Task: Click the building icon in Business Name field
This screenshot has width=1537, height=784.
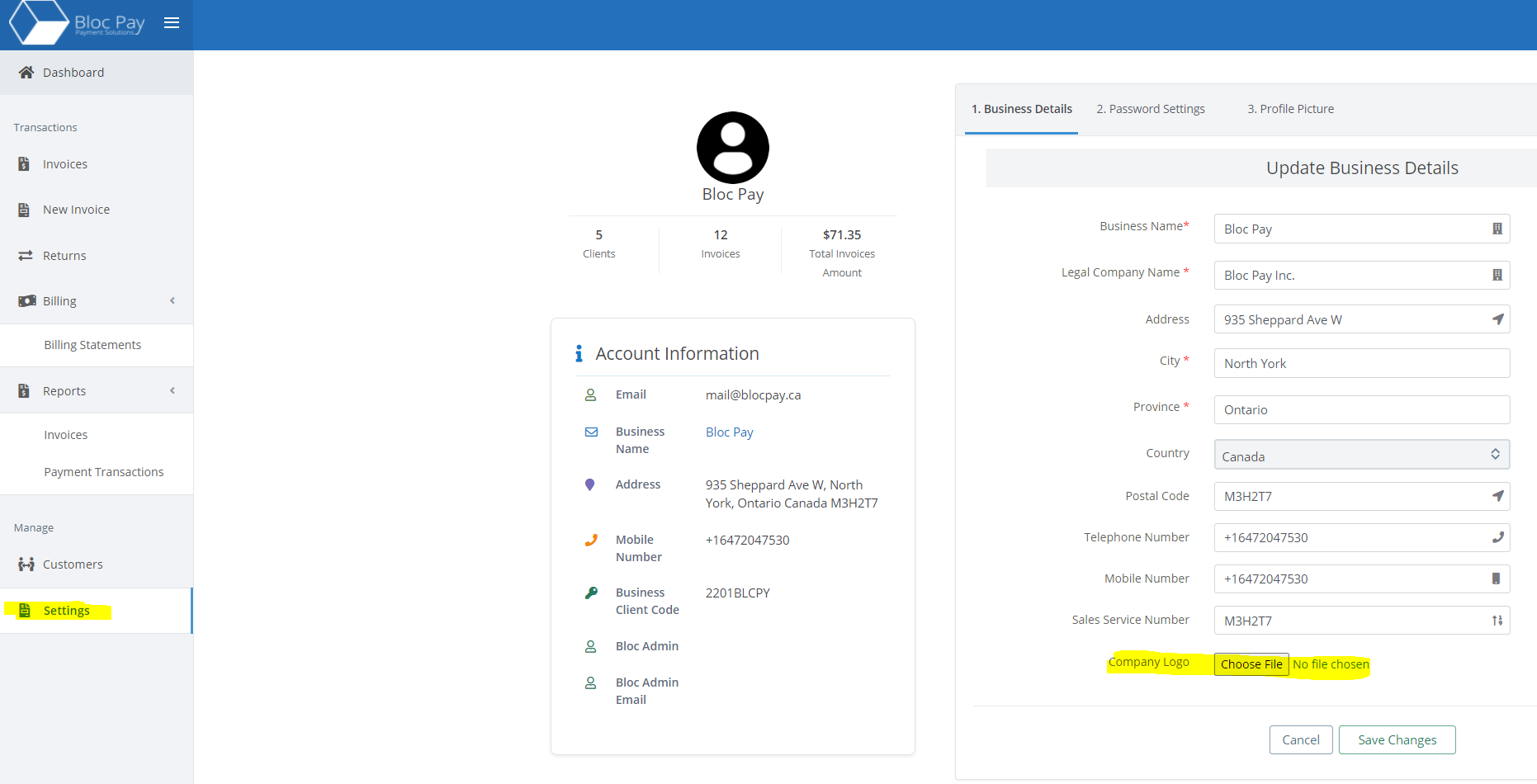Action: 1498,229
